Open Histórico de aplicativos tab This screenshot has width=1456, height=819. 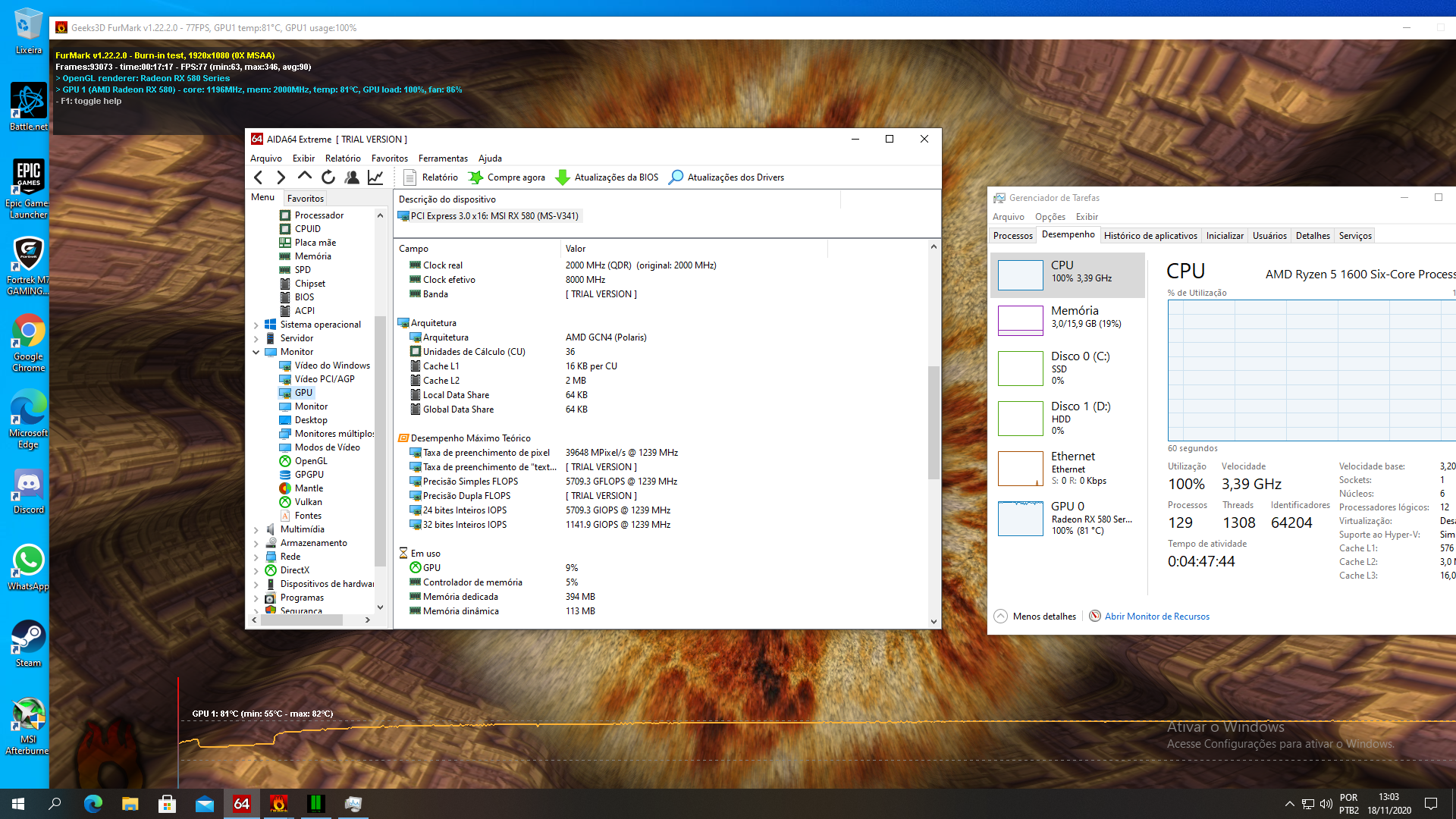1150,236
